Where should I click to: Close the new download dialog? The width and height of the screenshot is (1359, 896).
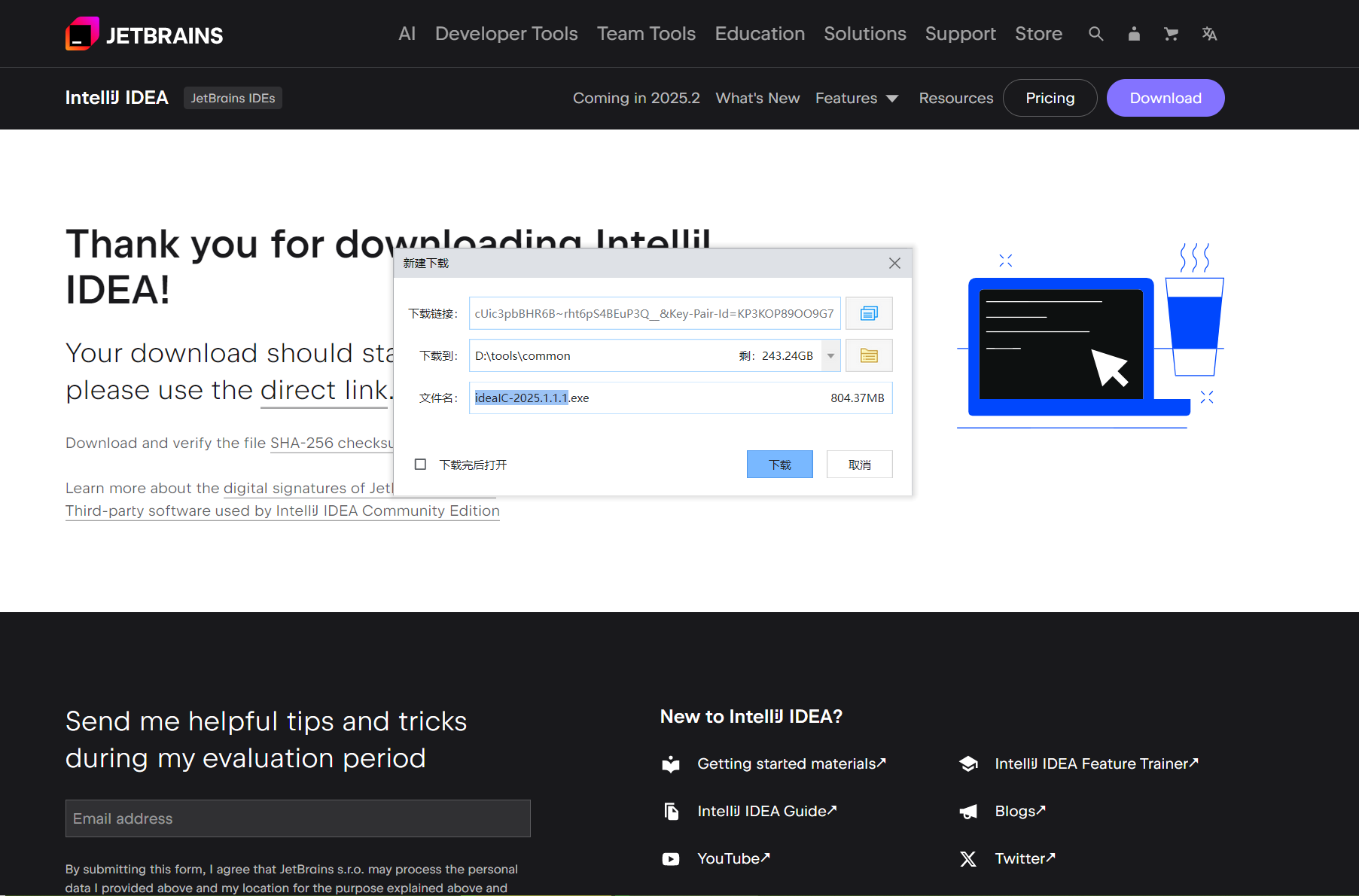coord(894,263)
